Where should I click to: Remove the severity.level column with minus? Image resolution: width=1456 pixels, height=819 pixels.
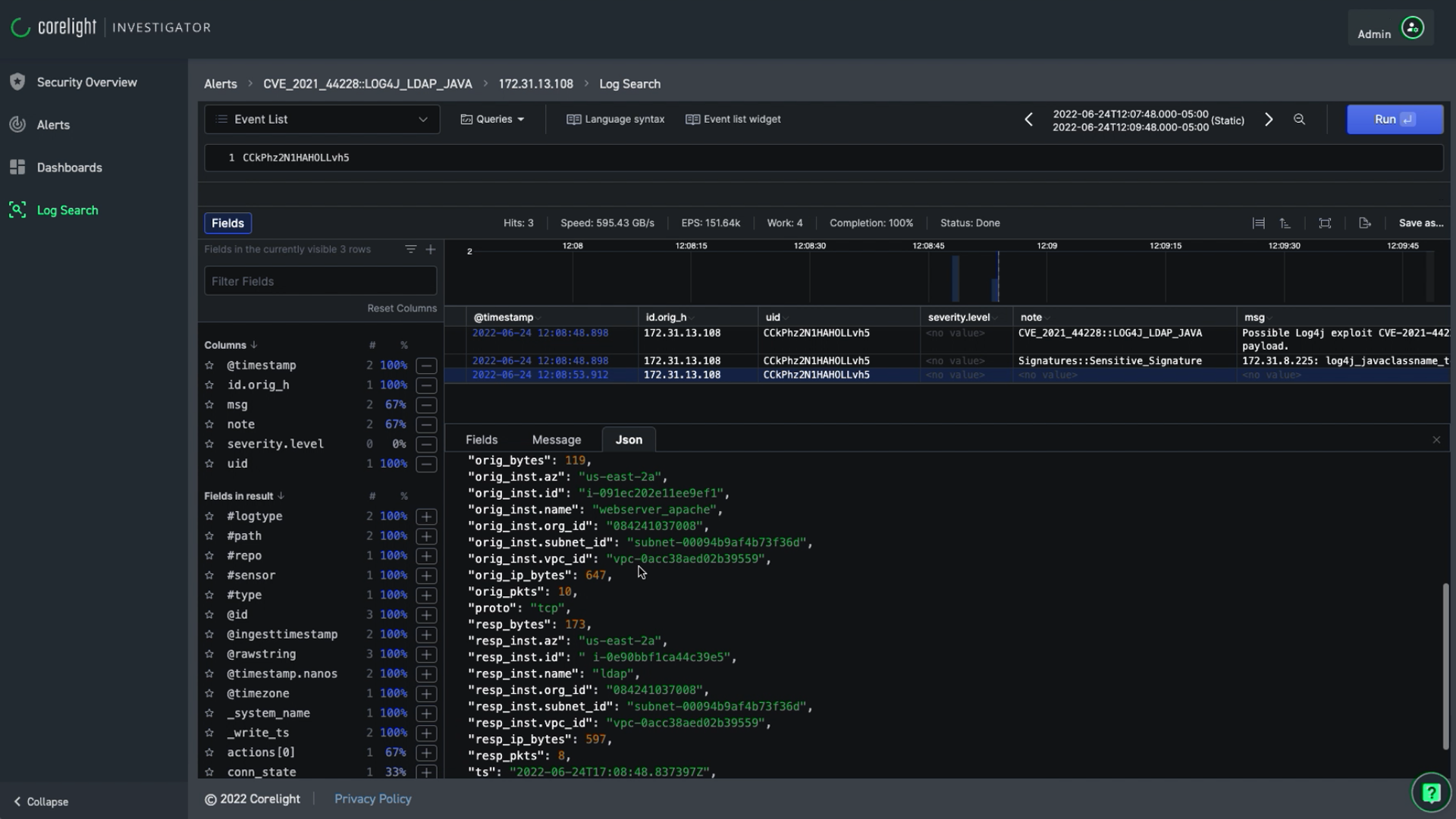(427, 444)
